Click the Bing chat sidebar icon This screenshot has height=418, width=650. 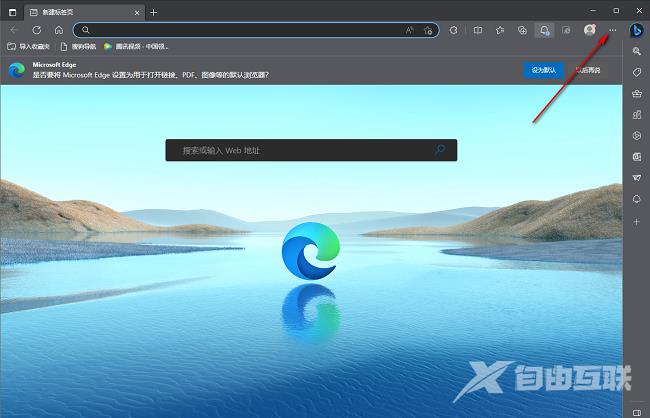[636, 30]
